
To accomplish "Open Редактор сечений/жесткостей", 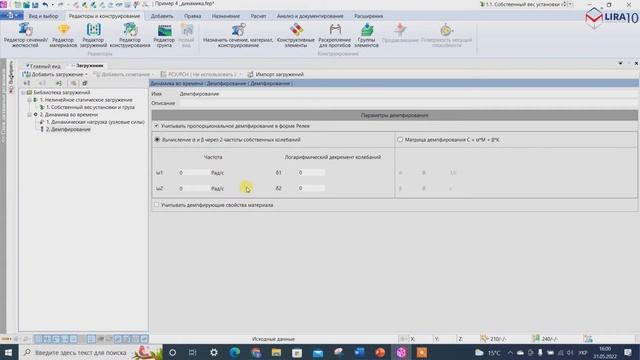I will pyautogui.click(x=25, y=35).
